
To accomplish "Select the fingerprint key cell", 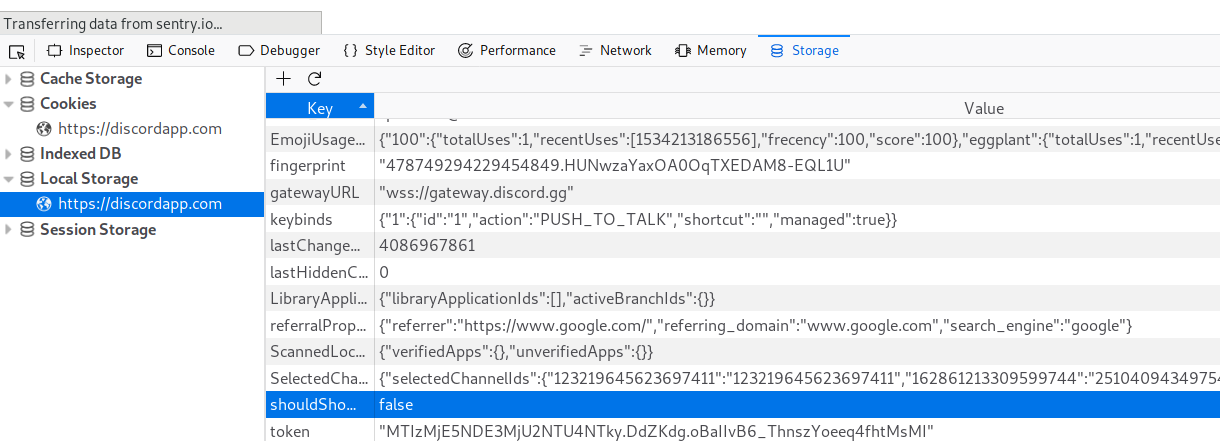I will (320, 165).
